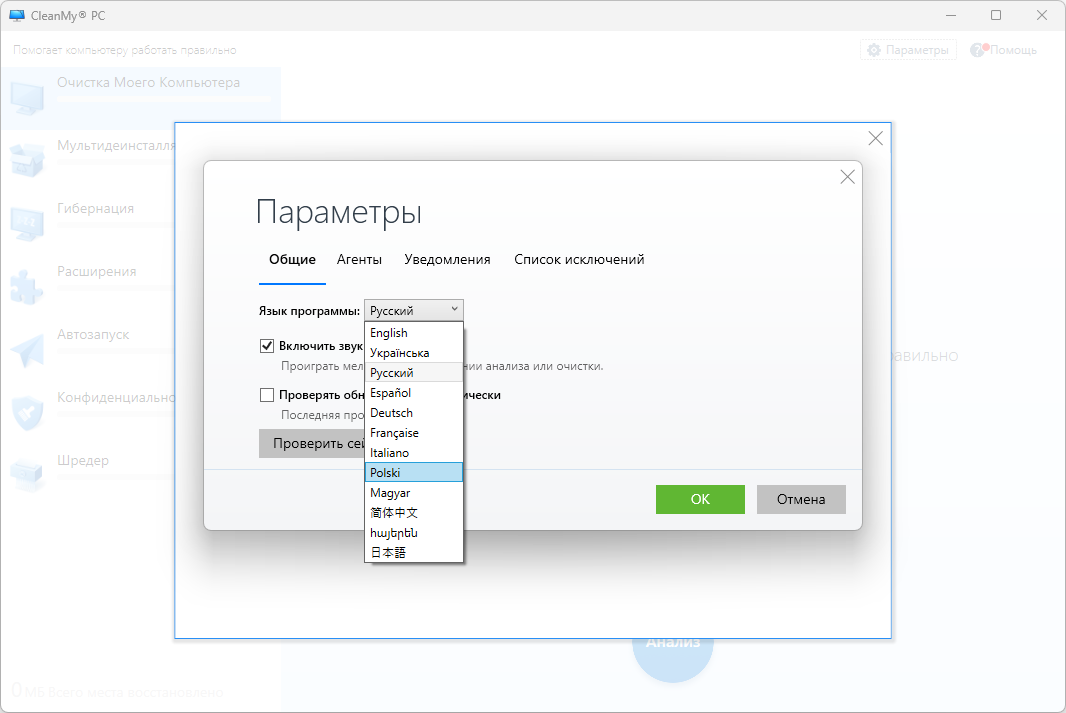Open Шредер shredder icon in sidebar

(x=27, y=476)
